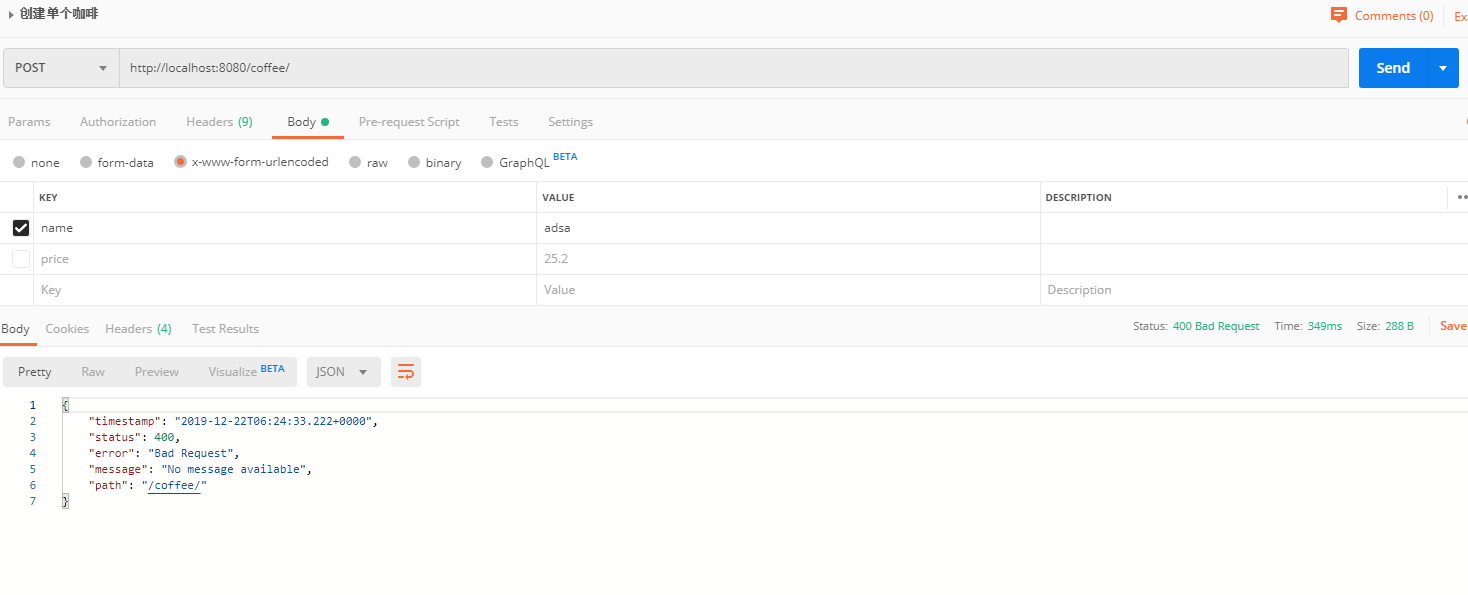Open the Send button dropdown arrow
Image resolution: width=1468 pixels, height=595 pixels.
1443,68
